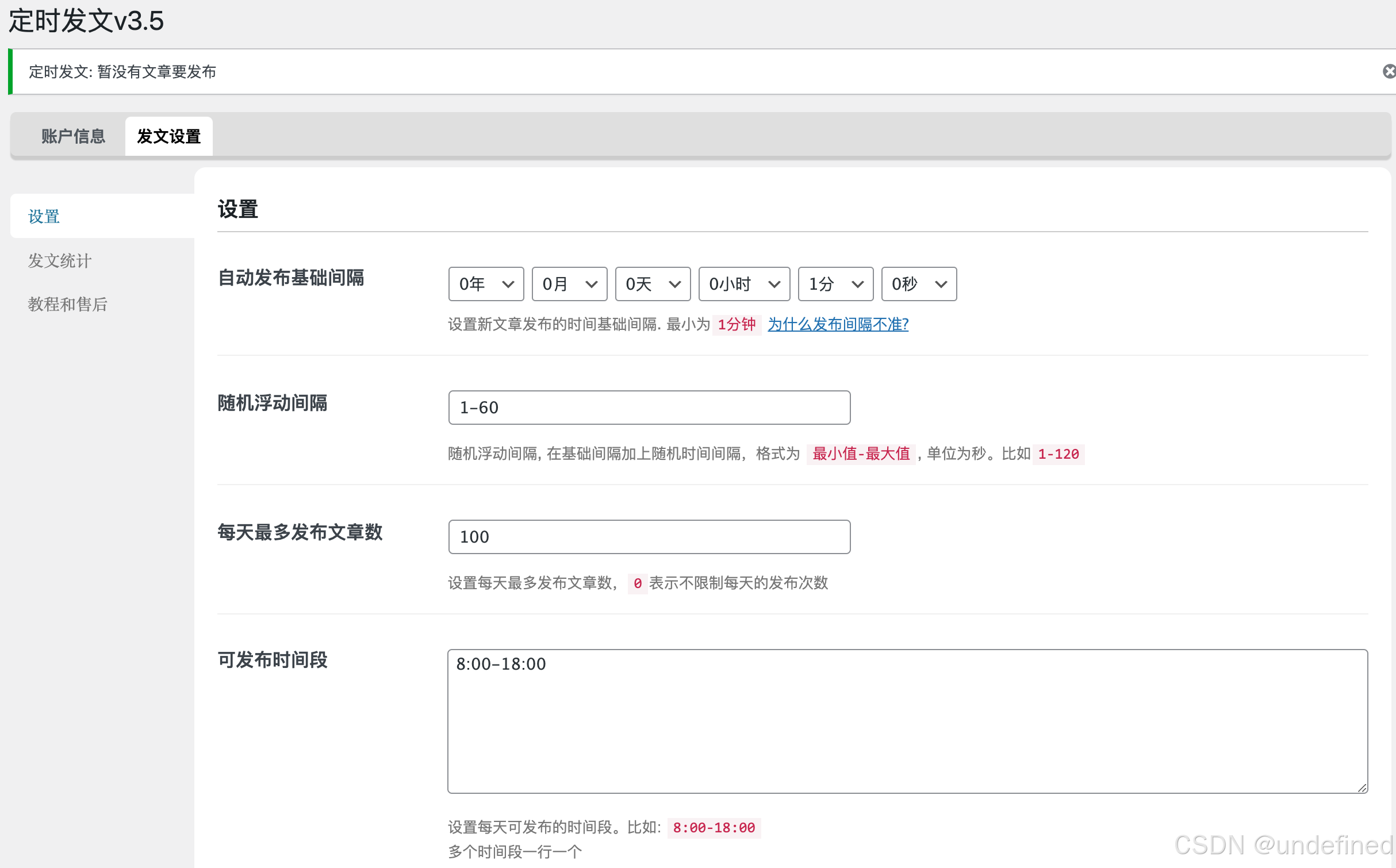
Task: Expand the 0天 day dropdown
Action: (x=652, y=284)
